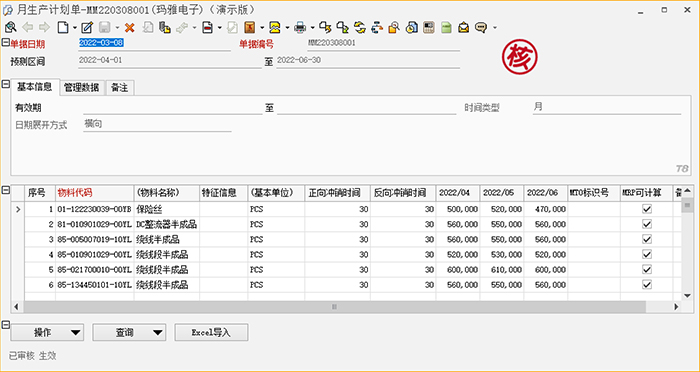Click the edit pencil icon
This screenshot has height=372, width=700.
point(87,28)
